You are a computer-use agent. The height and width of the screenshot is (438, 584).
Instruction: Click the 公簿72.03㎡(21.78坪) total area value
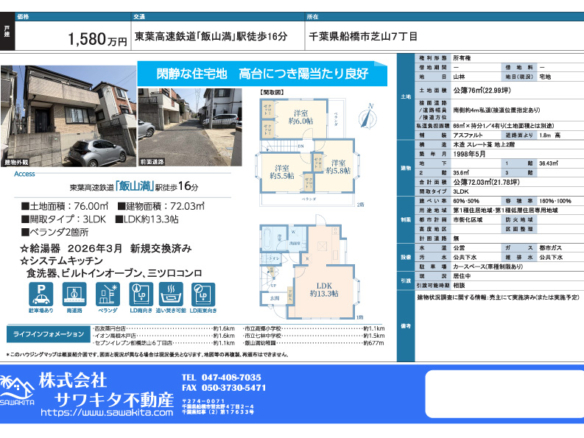(x=486, y=182)
